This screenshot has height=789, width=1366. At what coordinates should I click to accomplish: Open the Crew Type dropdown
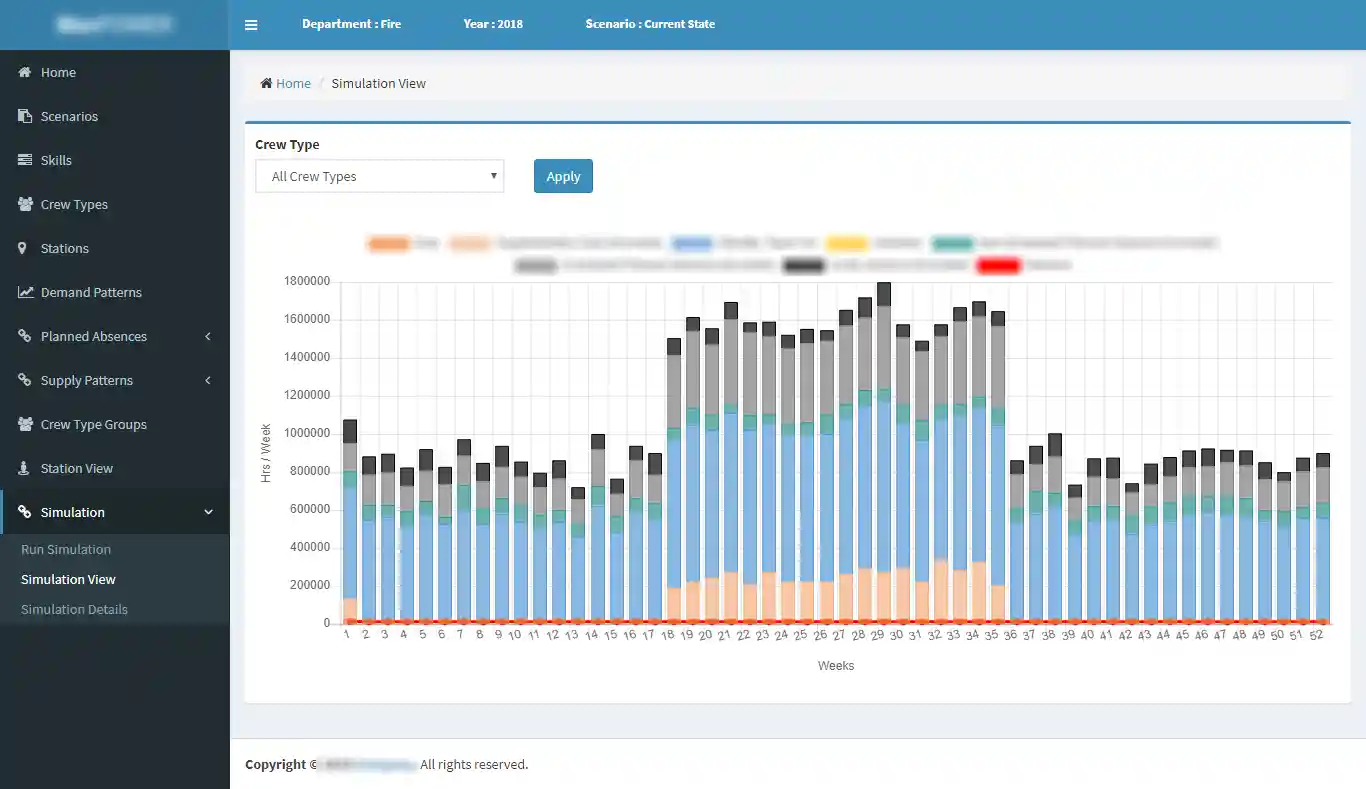click(x=380, y=176)
